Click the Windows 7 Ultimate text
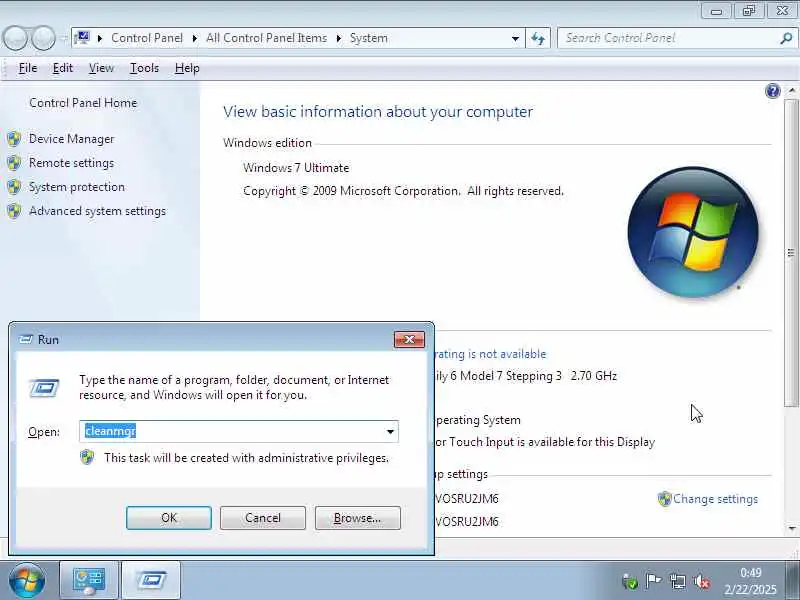800x600 pixels. point(296,168)
